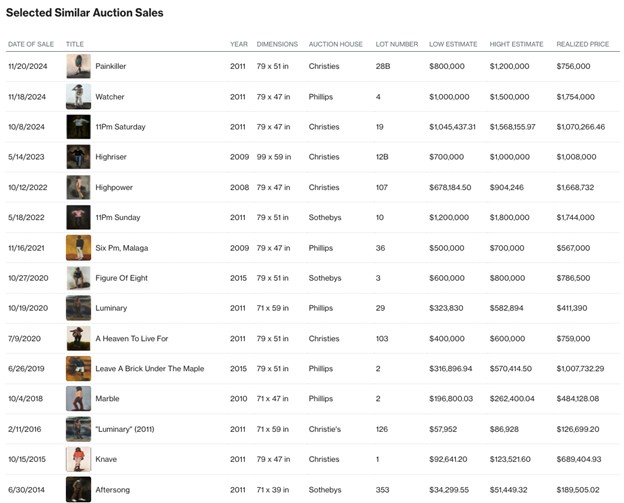Click the Marble title link

pos(107,399)
